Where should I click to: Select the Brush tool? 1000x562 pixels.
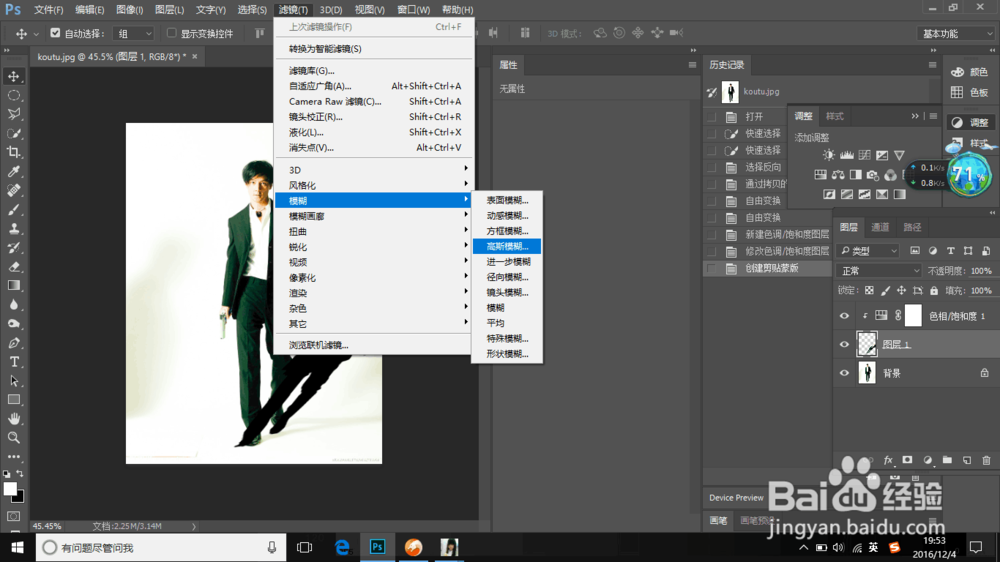pyautogui.click(x=13, y=210)
